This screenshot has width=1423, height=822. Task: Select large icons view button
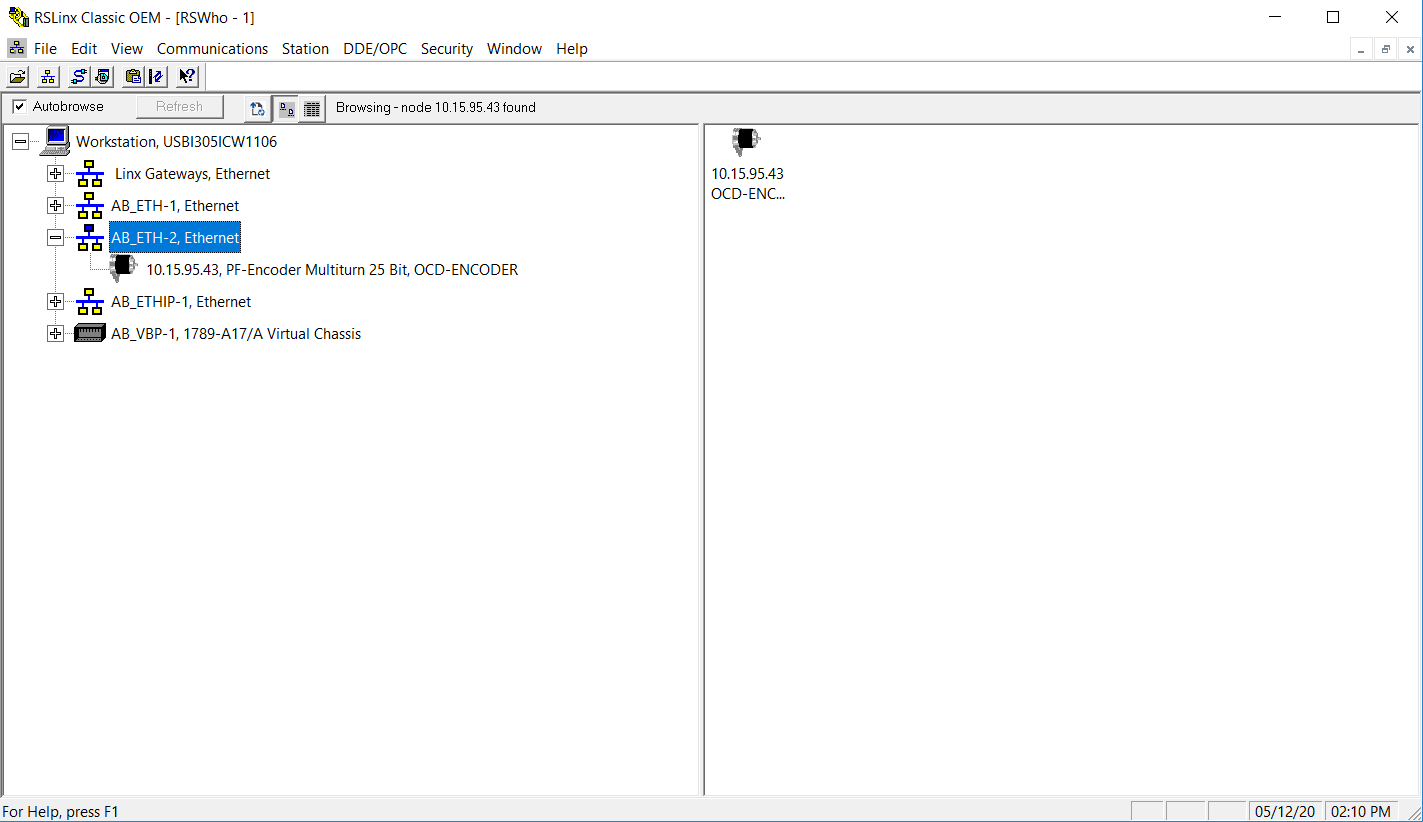click(x=286, y=109)
